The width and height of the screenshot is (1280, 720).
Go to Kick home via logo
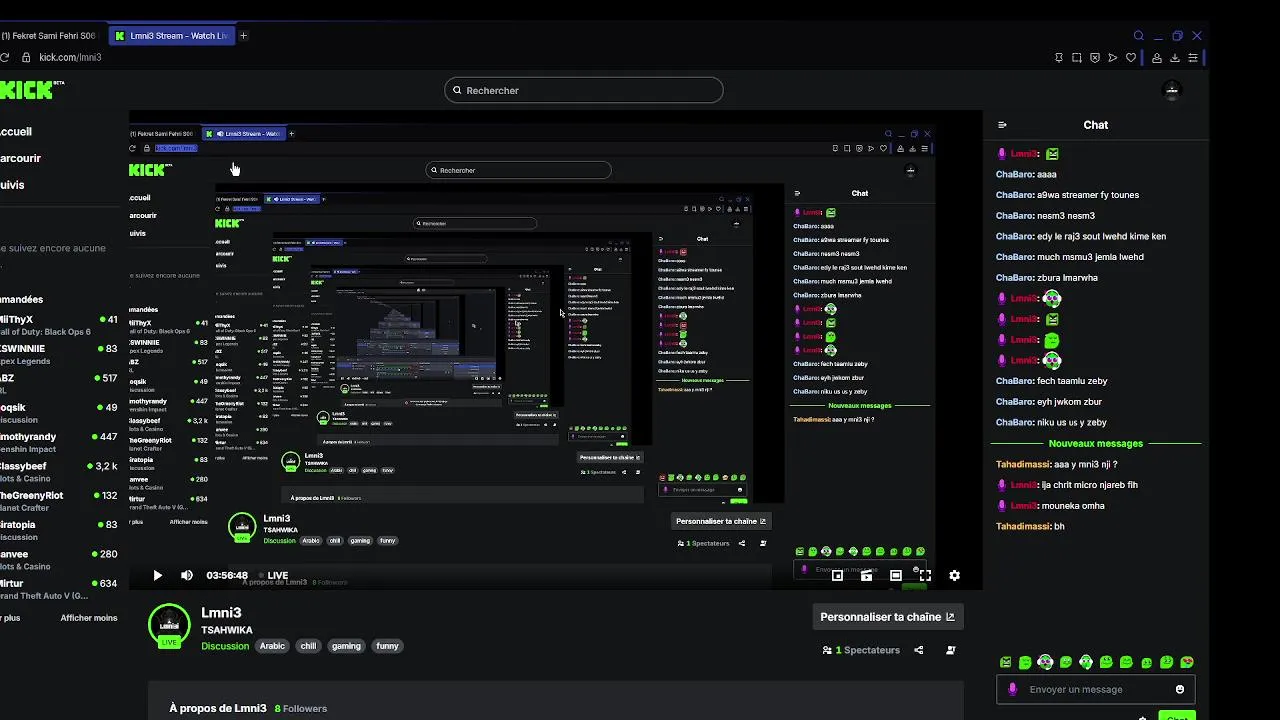(30, 90)
